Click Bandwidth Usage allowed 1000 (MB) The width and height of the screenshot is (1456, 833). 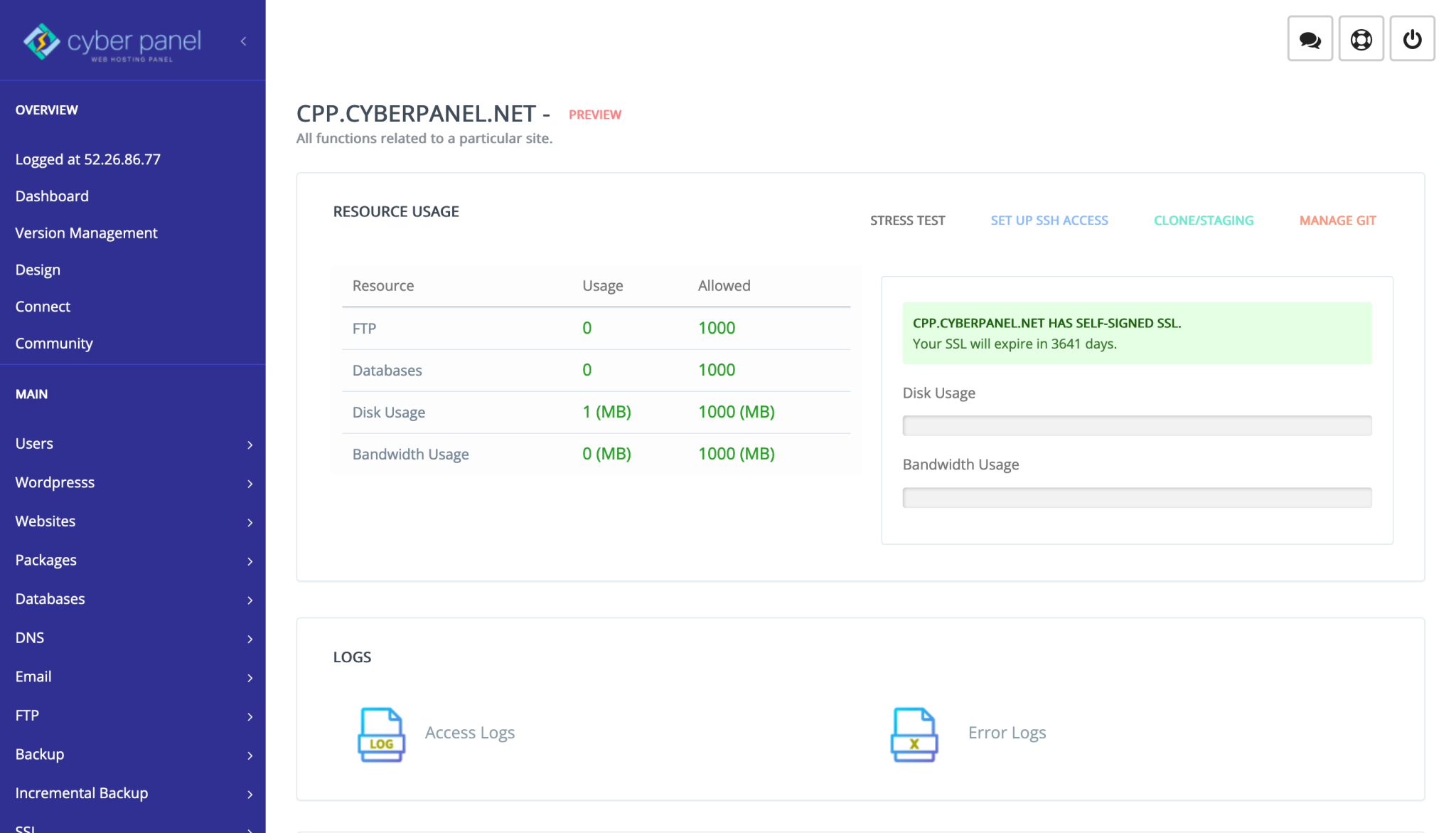737,454
